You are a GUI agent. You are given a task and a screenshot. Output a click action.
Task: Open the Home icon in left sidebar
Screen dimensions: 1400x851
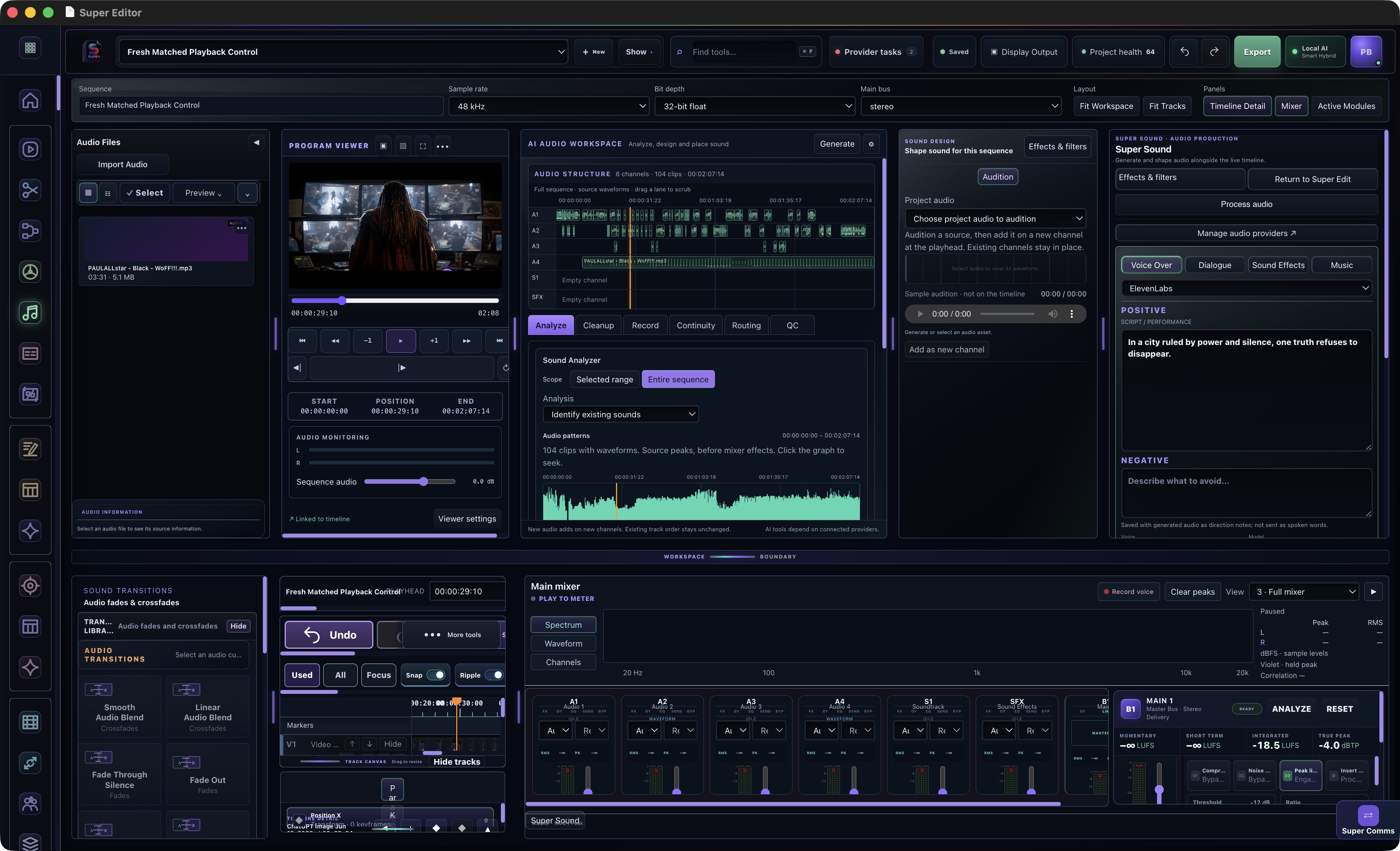pos(30,101)
